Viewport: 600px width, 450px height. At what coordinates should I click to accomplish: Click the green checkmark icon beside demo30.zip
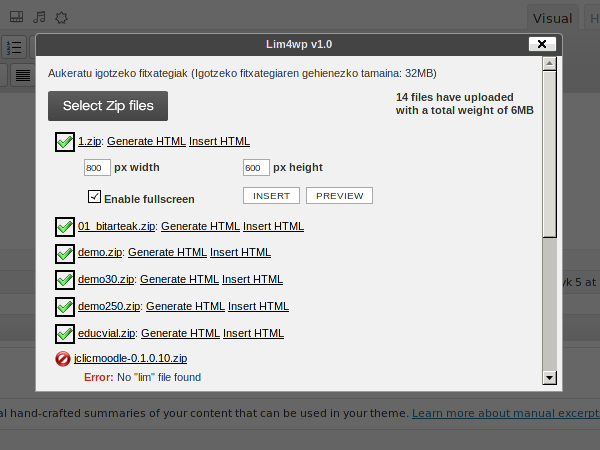point(65,280)
